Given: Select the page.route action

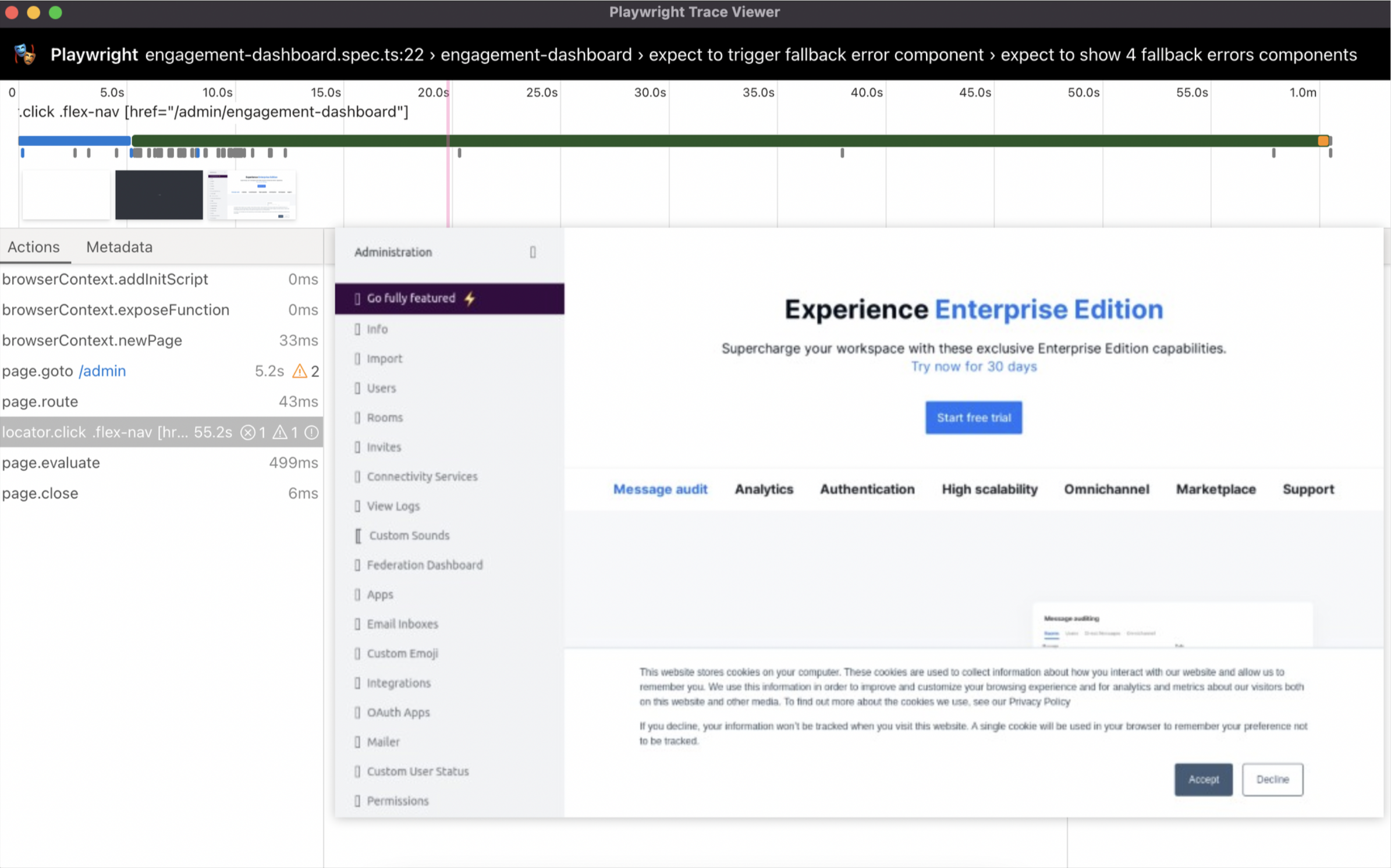Looking at the screenshot, I should tap(161, 401).
